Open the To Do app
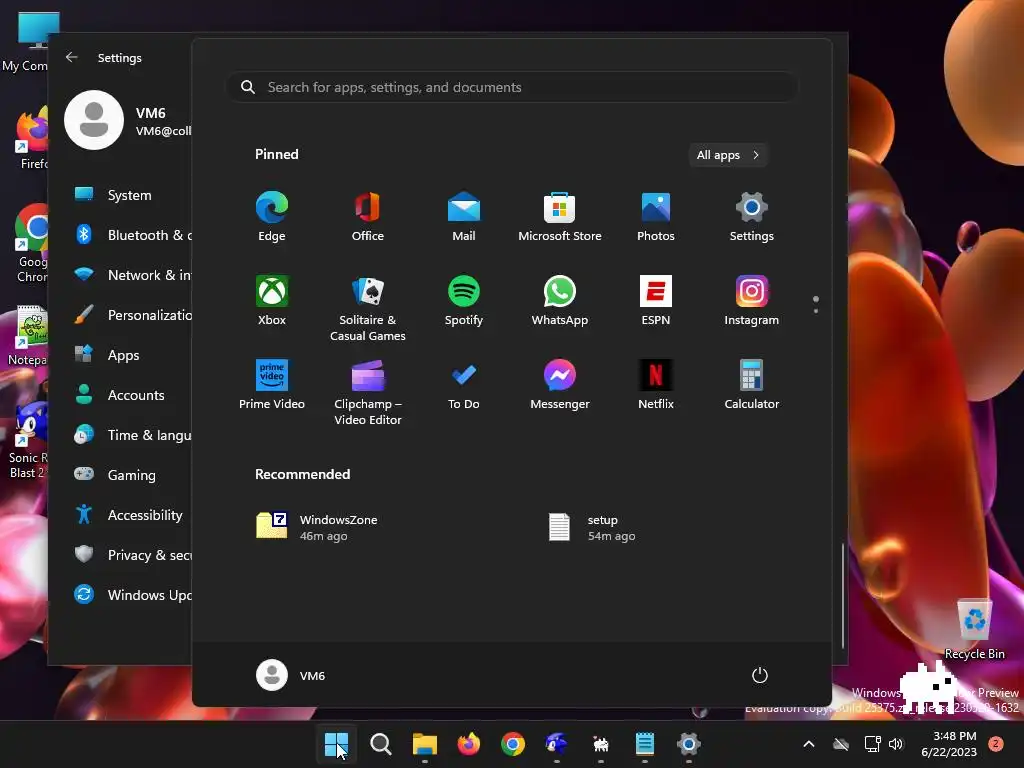This screenshot has height=768, width=1024. click(x=464, y=385)
